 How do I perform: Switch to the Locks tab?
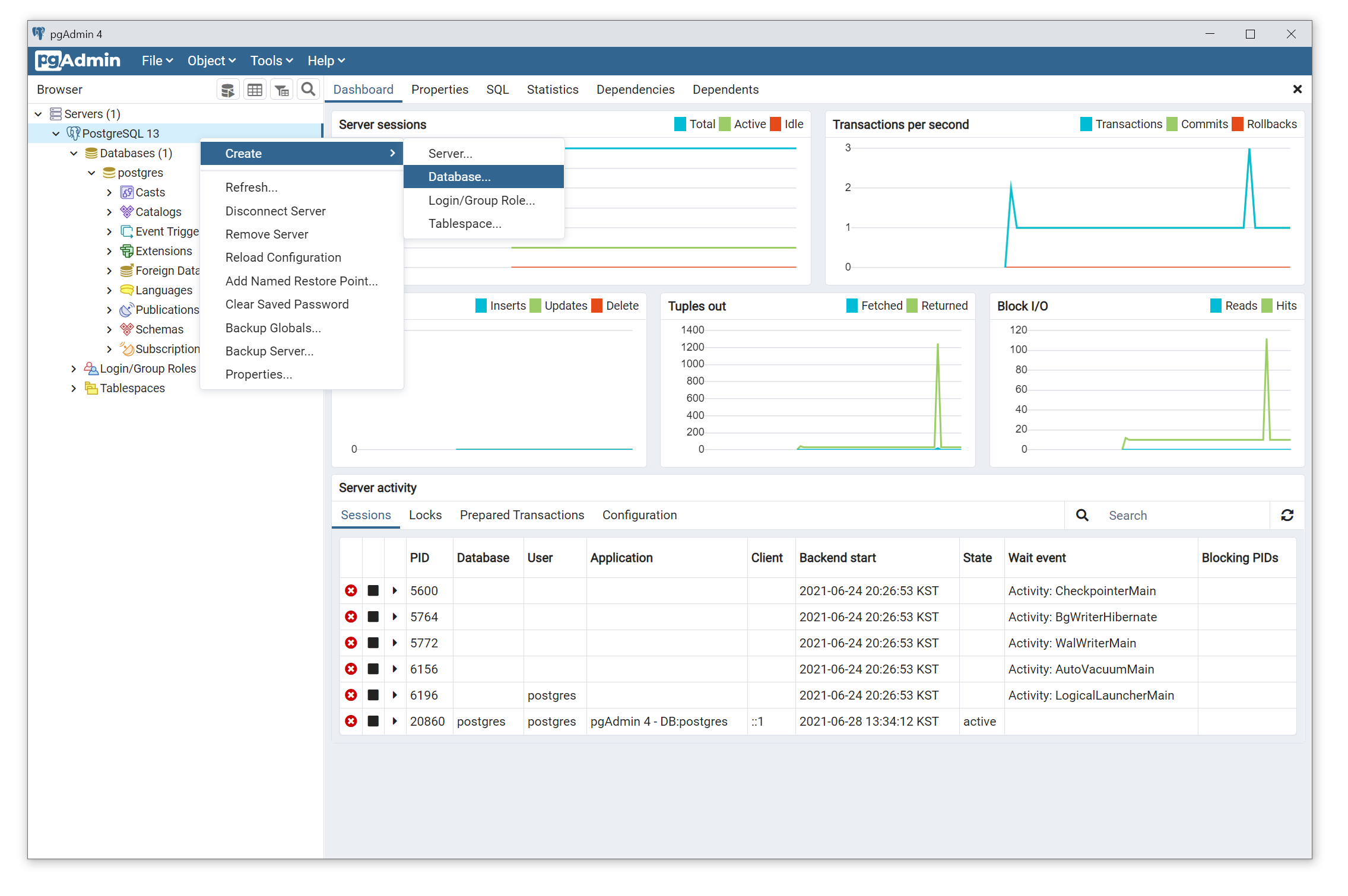coord(425,515)
